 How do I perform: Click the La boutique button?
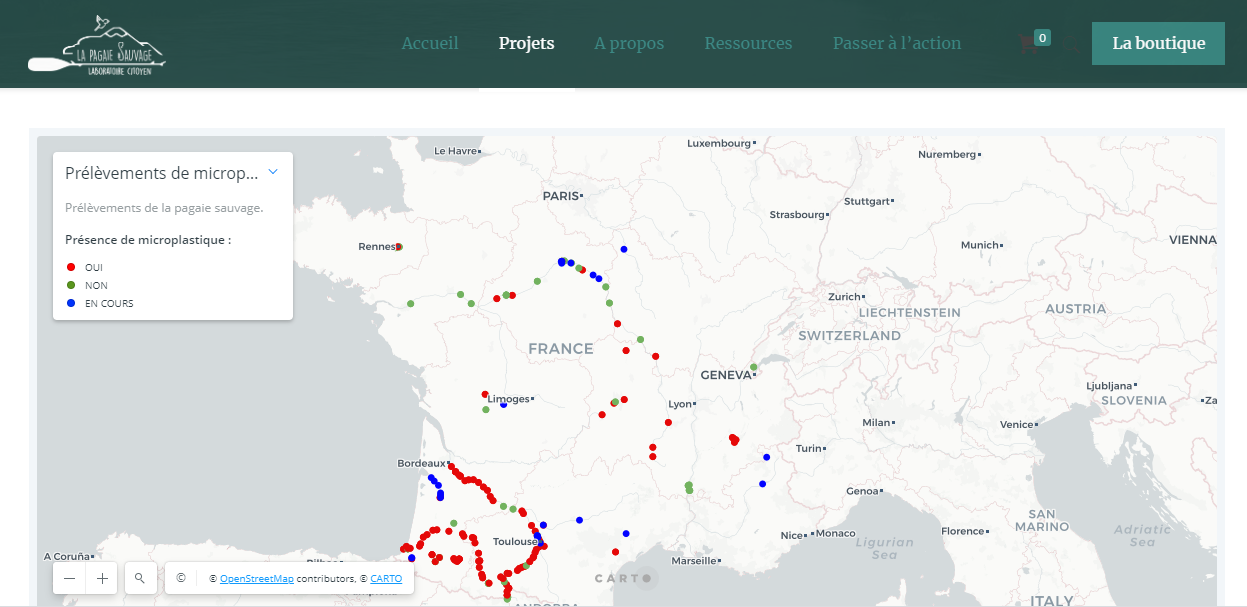1158,44
